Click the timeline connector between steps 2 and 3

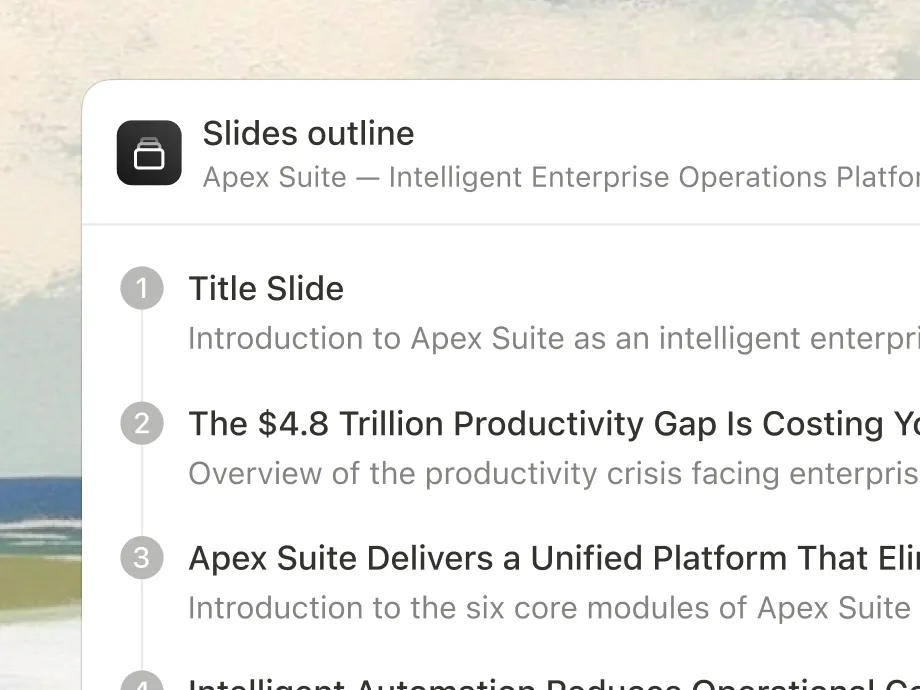click(142, 491)
